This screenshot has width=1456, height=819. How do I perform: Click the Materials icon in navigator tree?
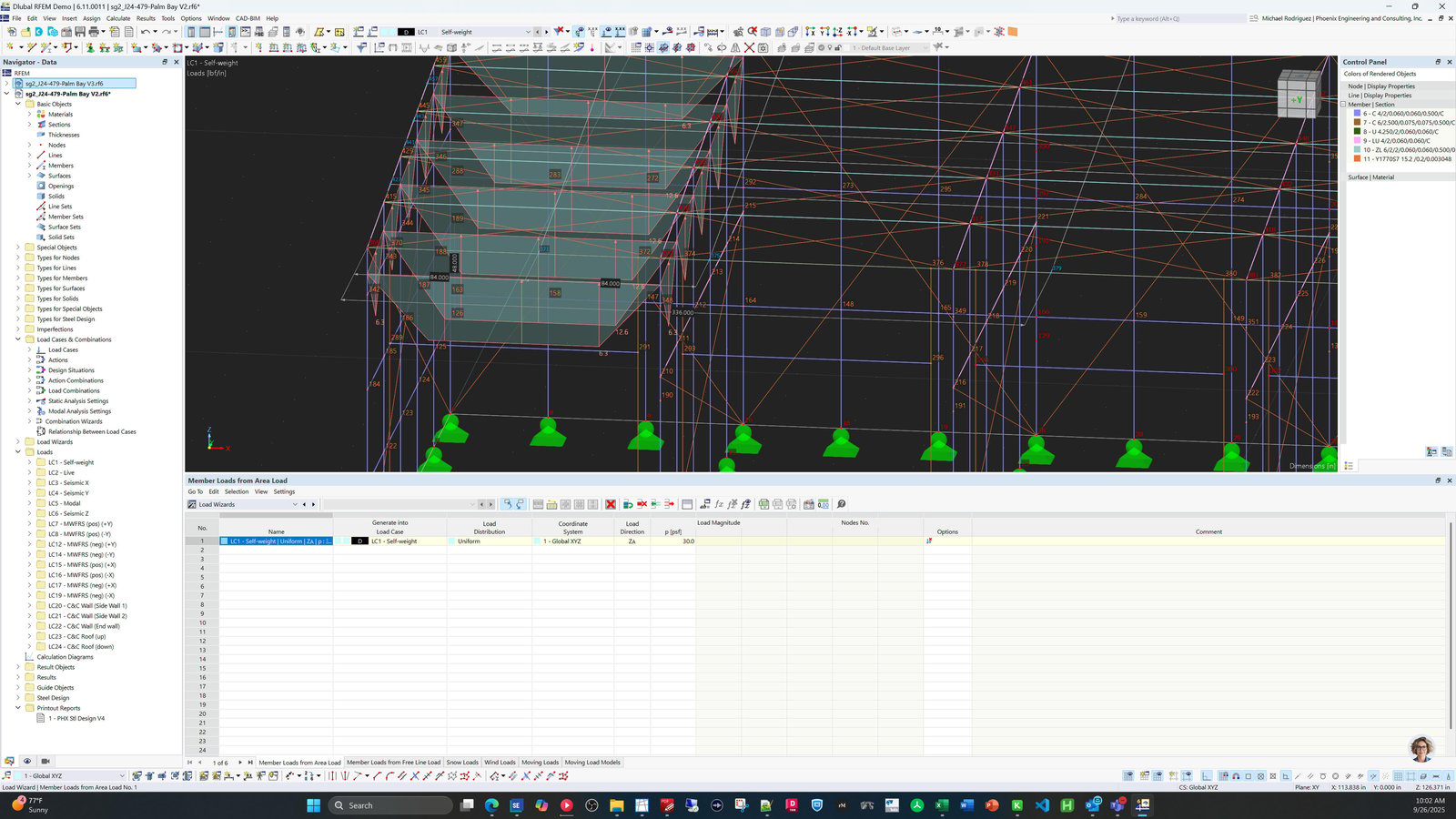pyautogui.click(x=41, y=115)
